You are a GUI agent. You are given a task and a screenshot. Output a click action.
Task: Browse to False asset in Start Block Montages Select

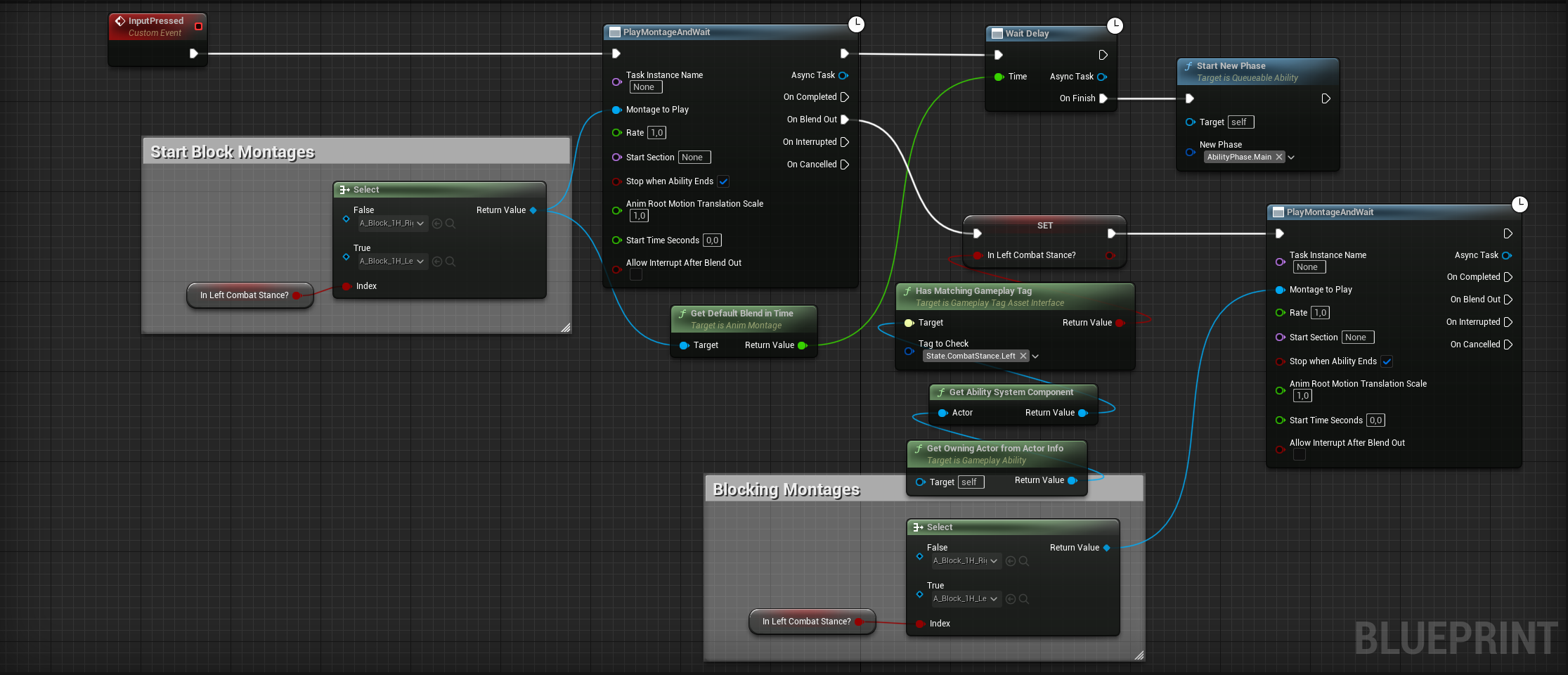pos(451,224)
